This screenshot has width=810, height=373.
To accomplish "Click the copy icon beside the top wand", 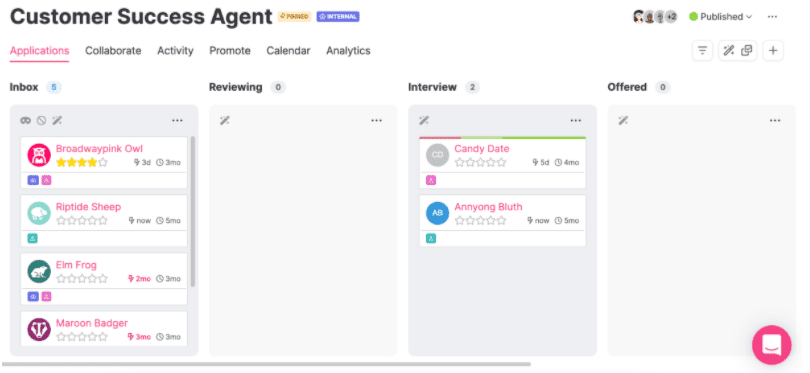I will [746, 51].
